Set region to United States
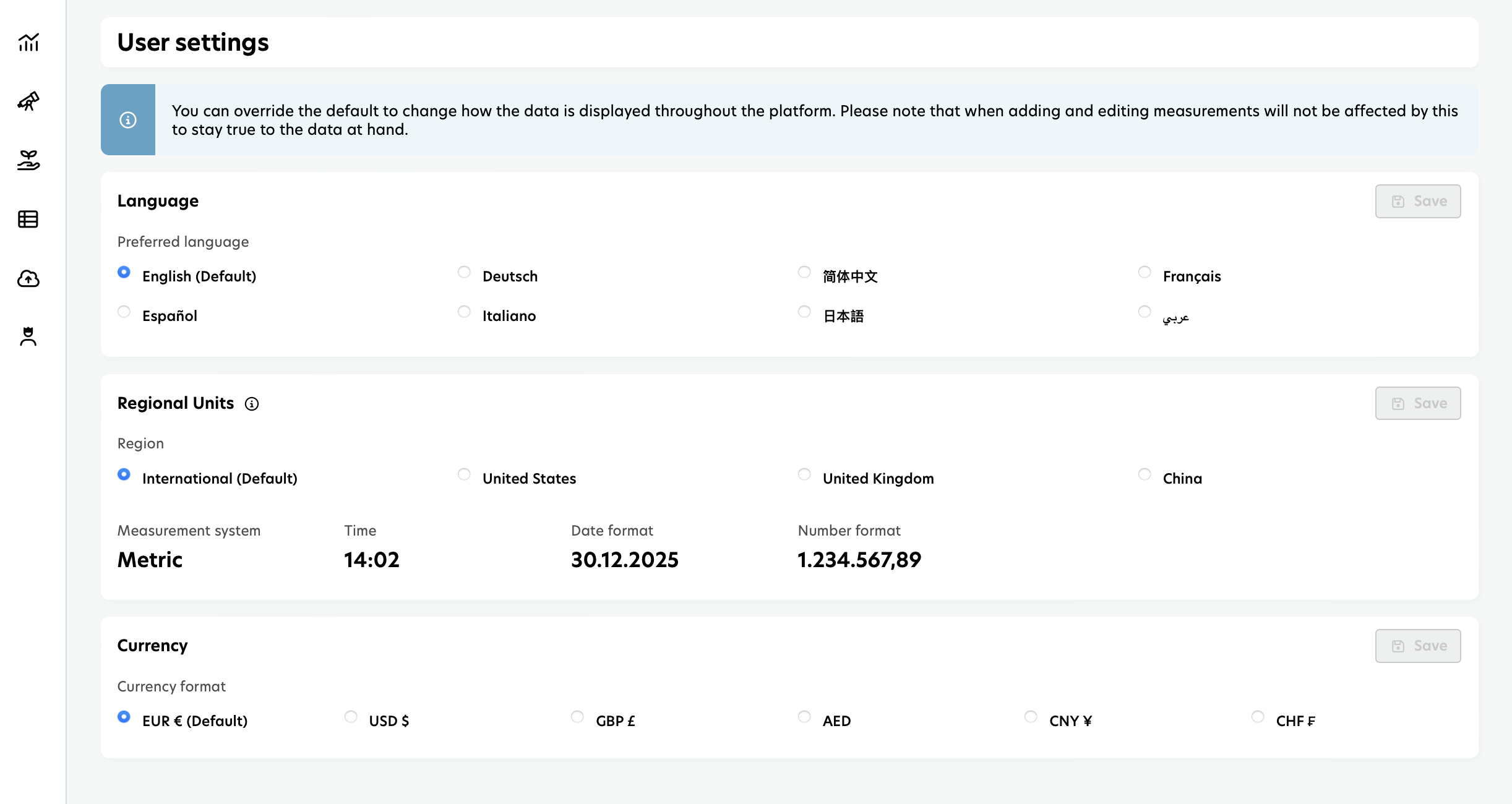 coord(464,475)
